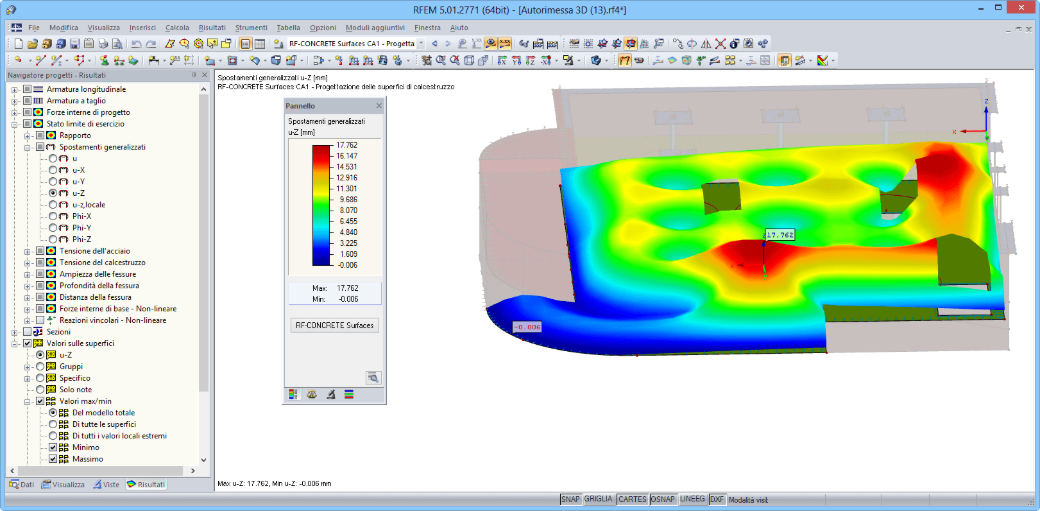The height and width of the screenshot is (511, 1040).
Task: Click the navigator vertical scrollbar down arrow
Action: coord(204,459)
